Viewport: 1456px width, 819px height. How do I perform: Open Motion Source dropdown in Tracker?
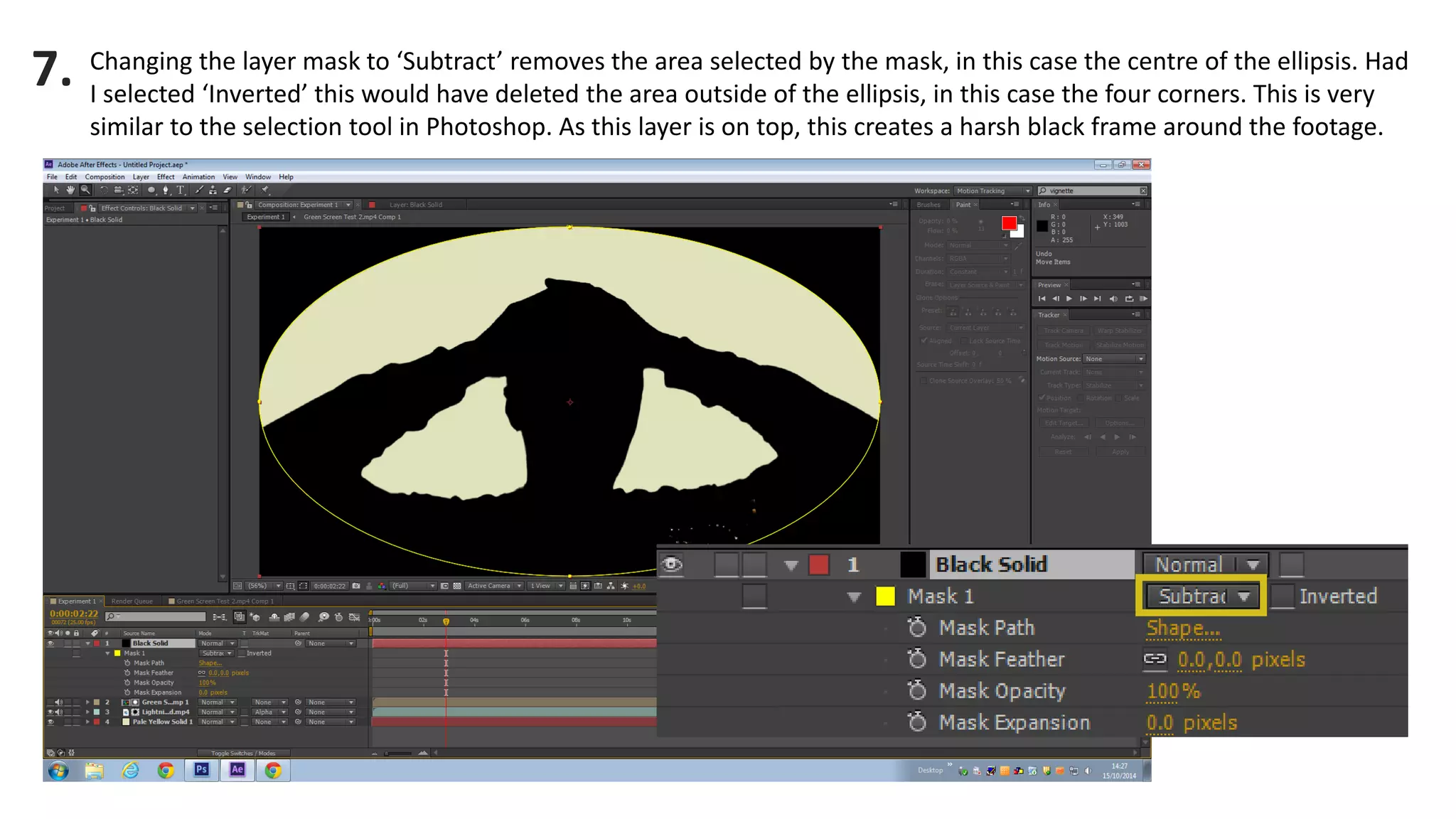click(x=1114, y=359)
